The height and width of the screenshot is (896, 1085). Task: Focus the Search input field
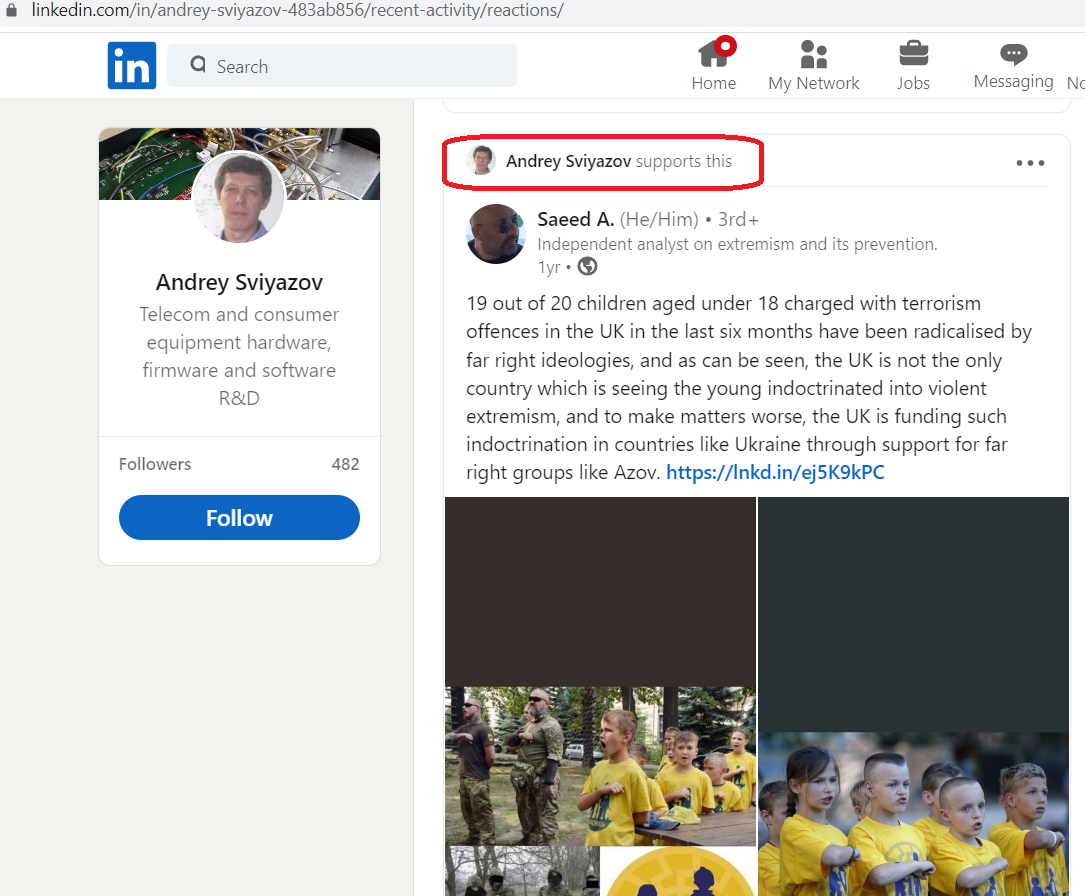tap(342, 66)
